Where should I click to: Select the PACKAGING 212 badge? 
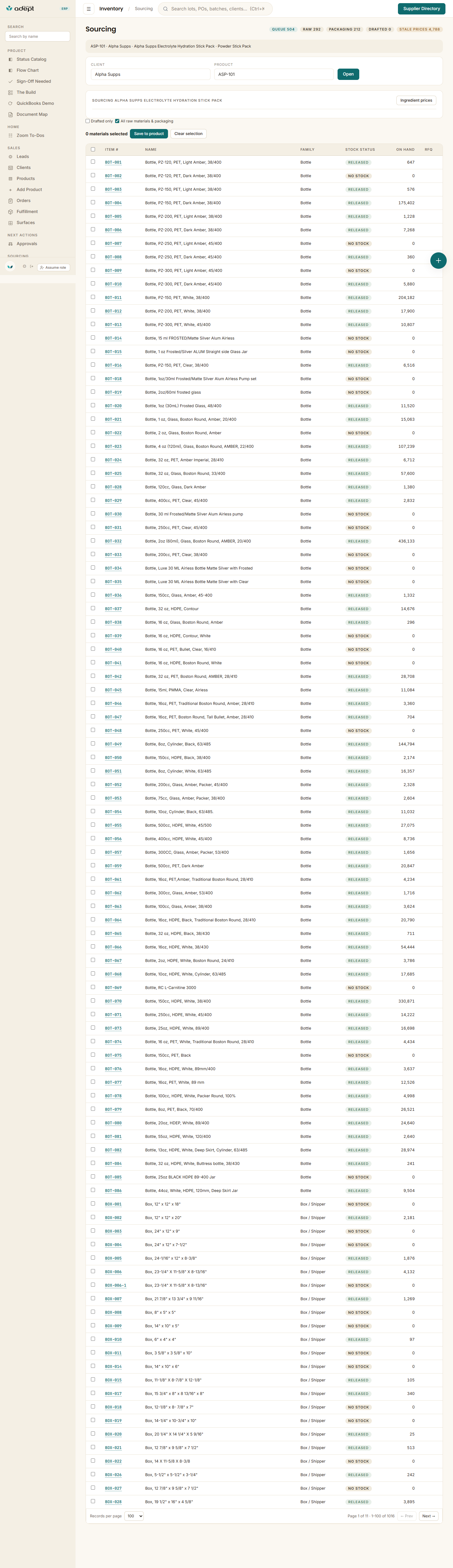344,29
